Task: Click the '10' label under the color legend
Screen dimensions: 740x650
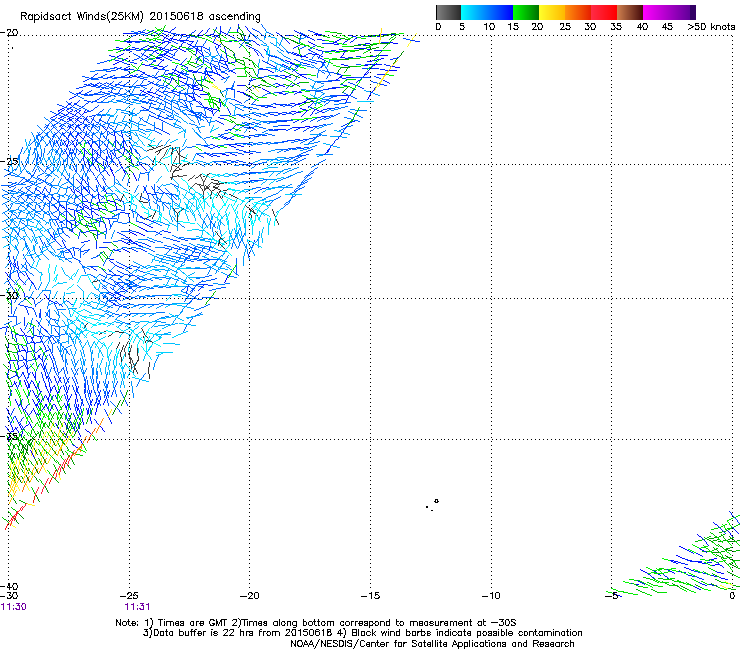Action: point(489,27)
